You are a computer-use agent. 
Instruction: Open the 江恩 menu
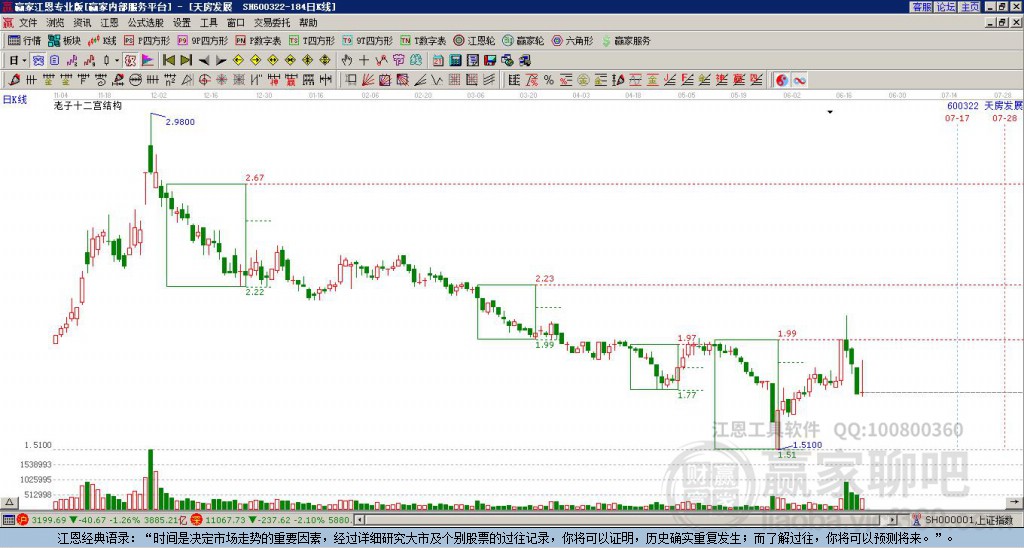click(109, 23)
